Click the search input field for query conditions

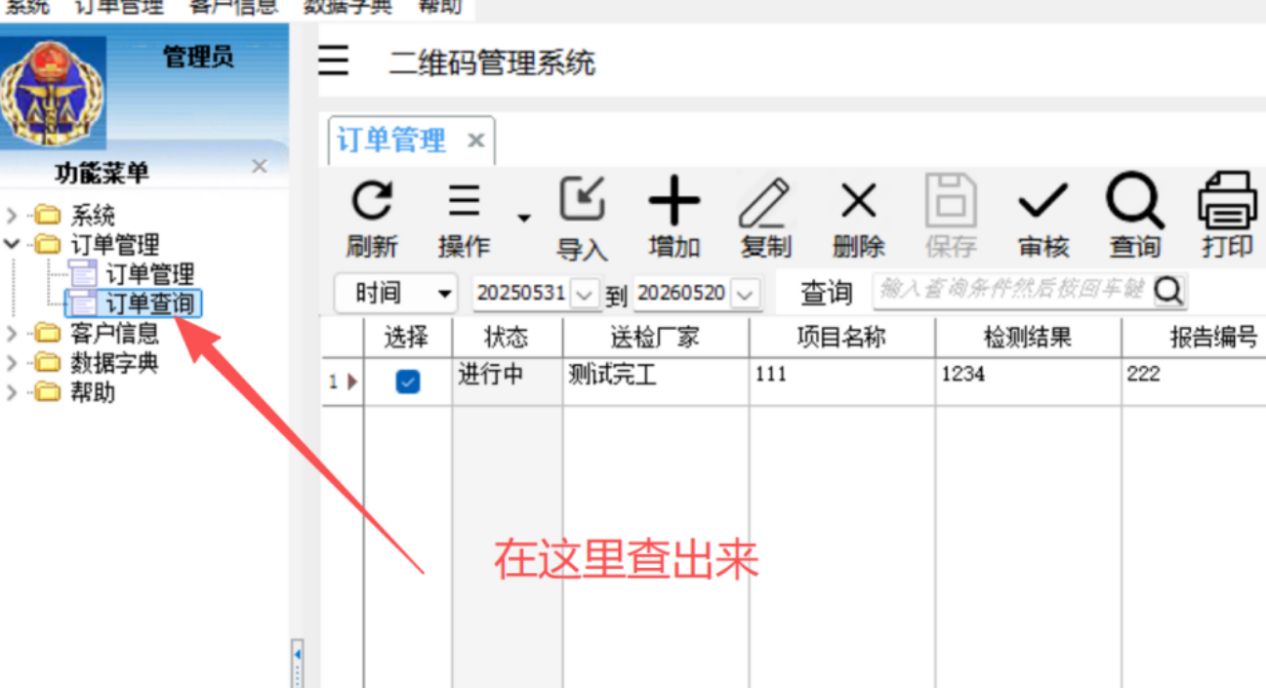click(x=1010, y=291)
